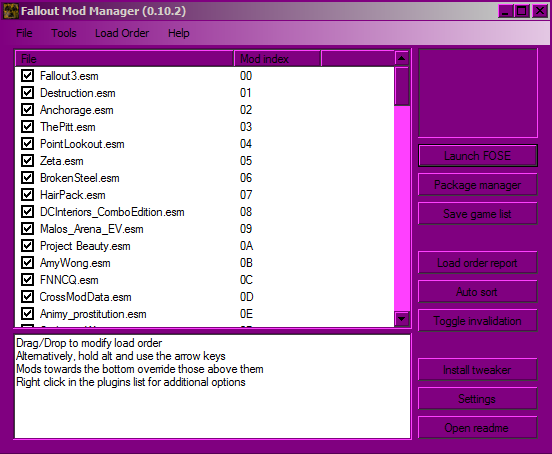Viewport: 552px width, 454px height.
Task: Toggle DCInteriors_ComboEdition.esm checkbox
Action: (x=27, y=212)
